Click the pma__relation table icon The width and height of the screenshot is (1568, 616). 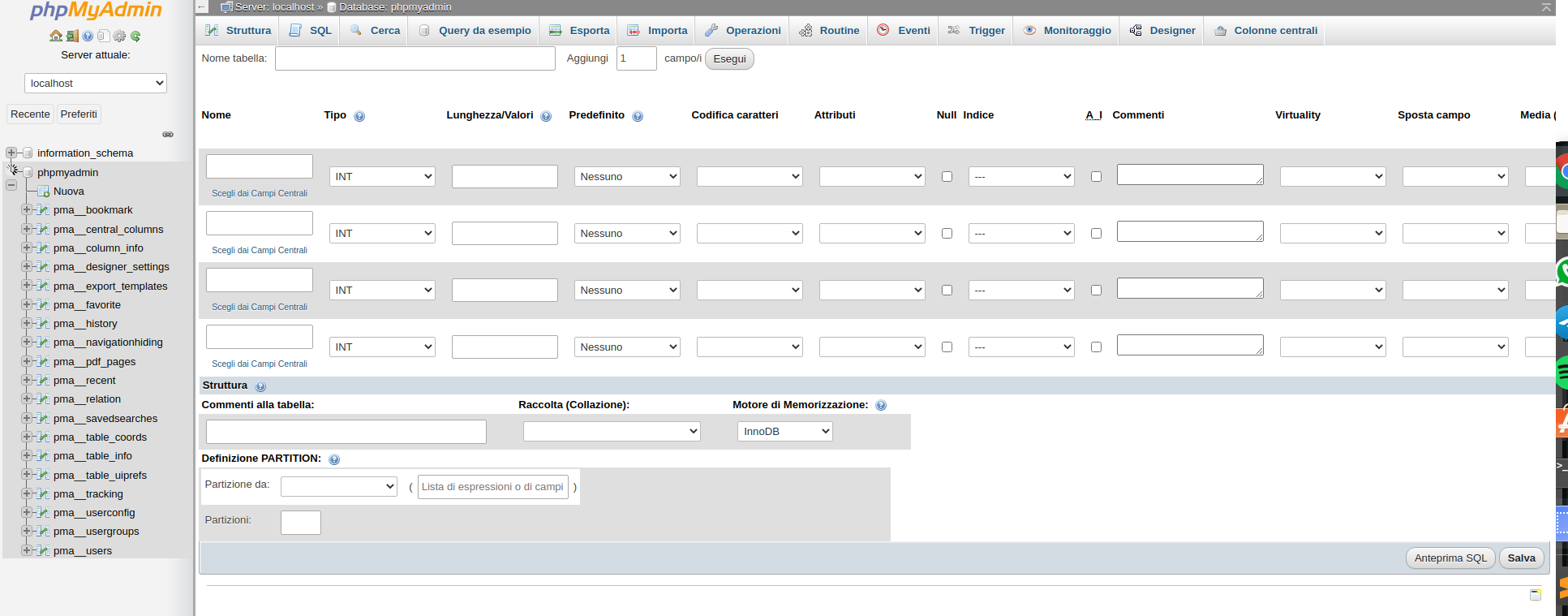coord(43,399)
